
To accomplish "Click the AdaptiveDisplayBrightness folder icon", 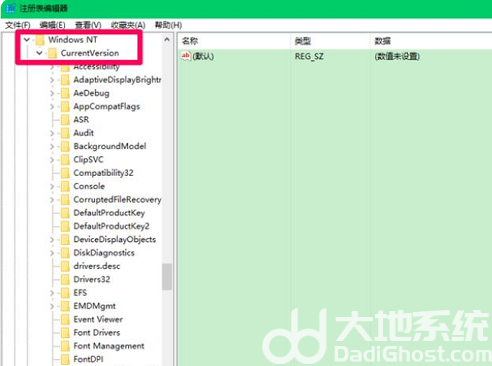I will 65,80.
